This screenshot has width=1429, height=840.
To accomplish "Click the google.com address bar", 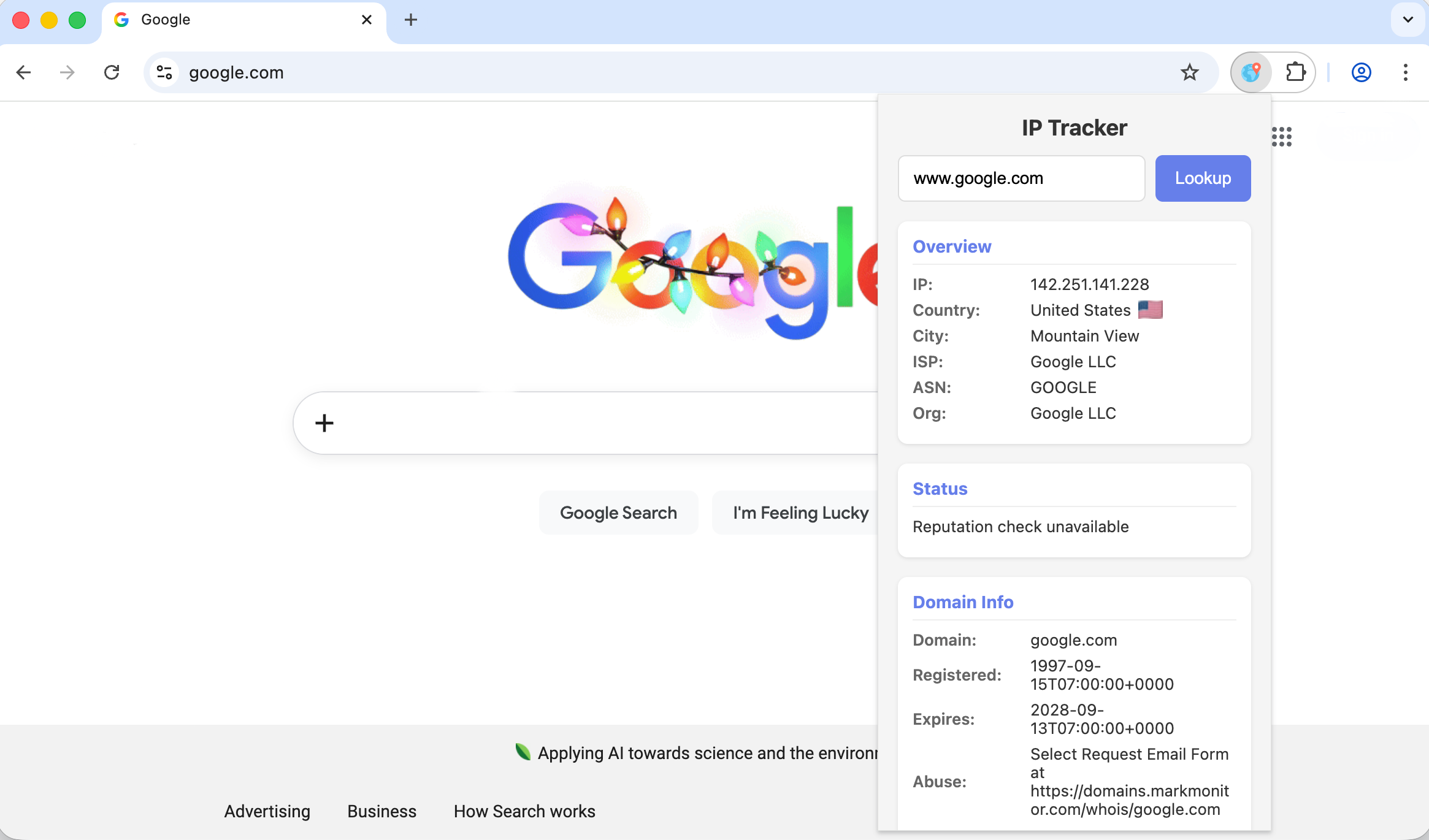I will coord(681,72).
